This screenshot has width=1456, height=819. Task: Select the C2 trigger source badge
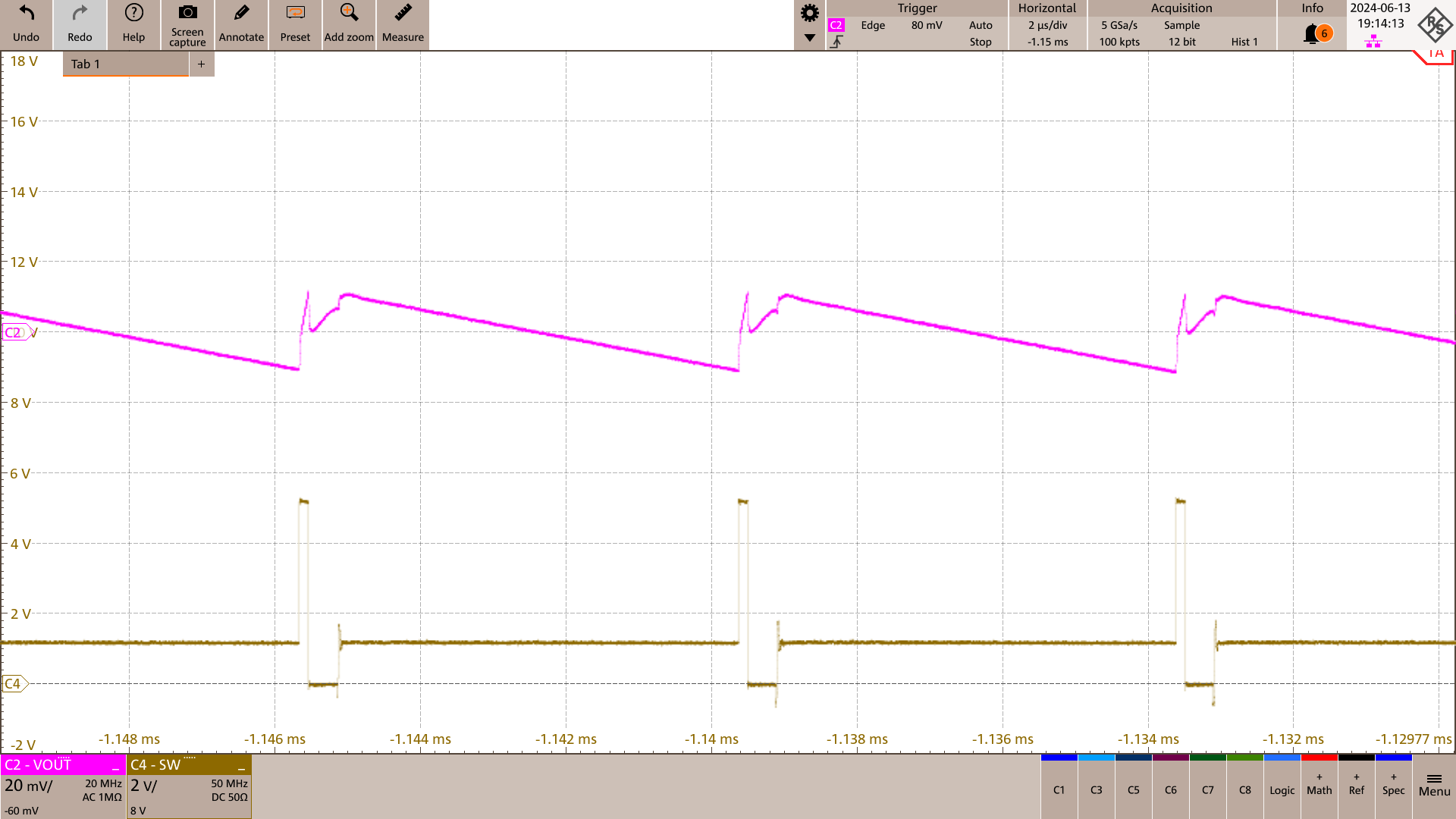[x=836, y=25]
